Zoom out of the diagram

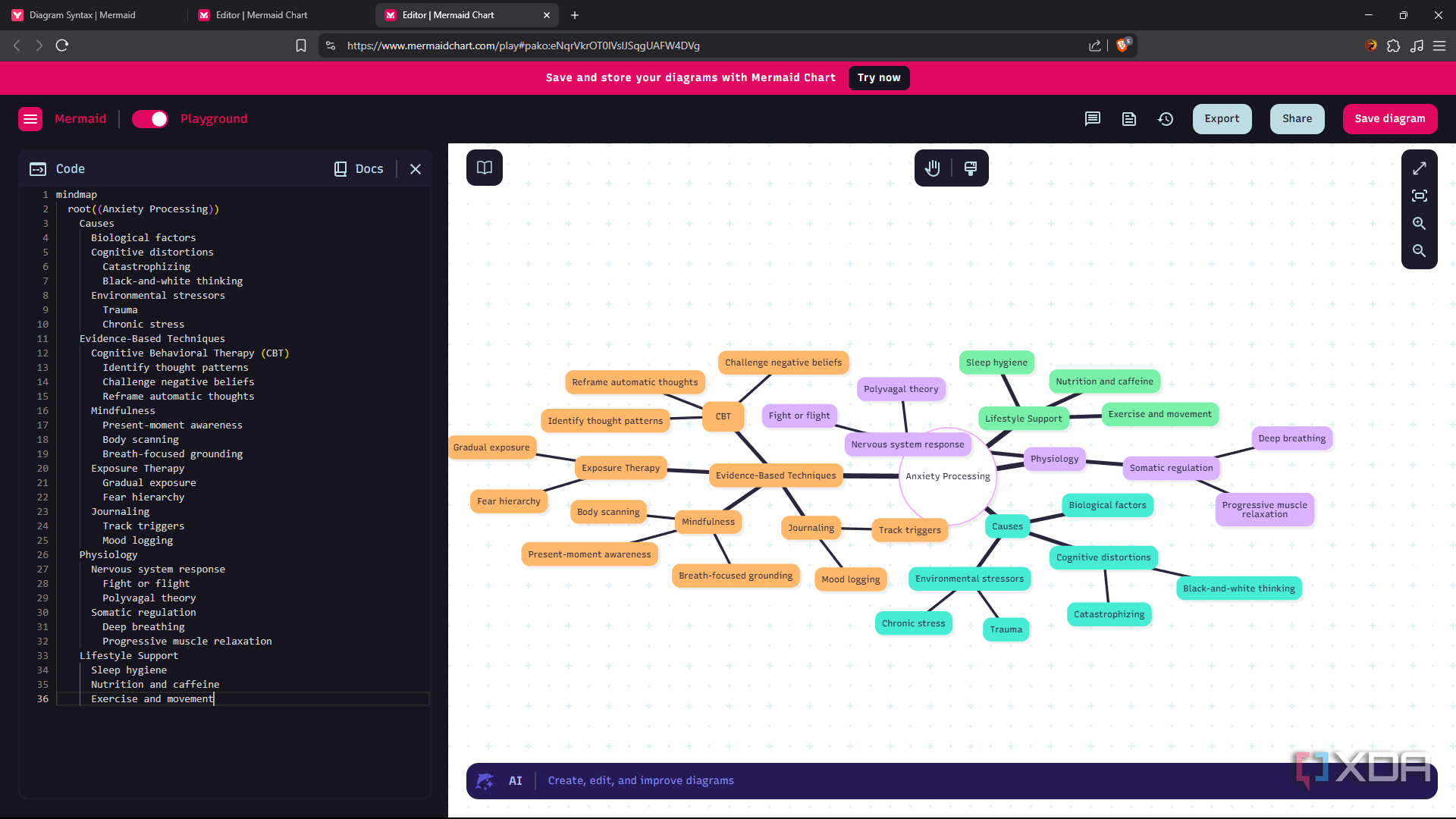tap(1419, 250)
